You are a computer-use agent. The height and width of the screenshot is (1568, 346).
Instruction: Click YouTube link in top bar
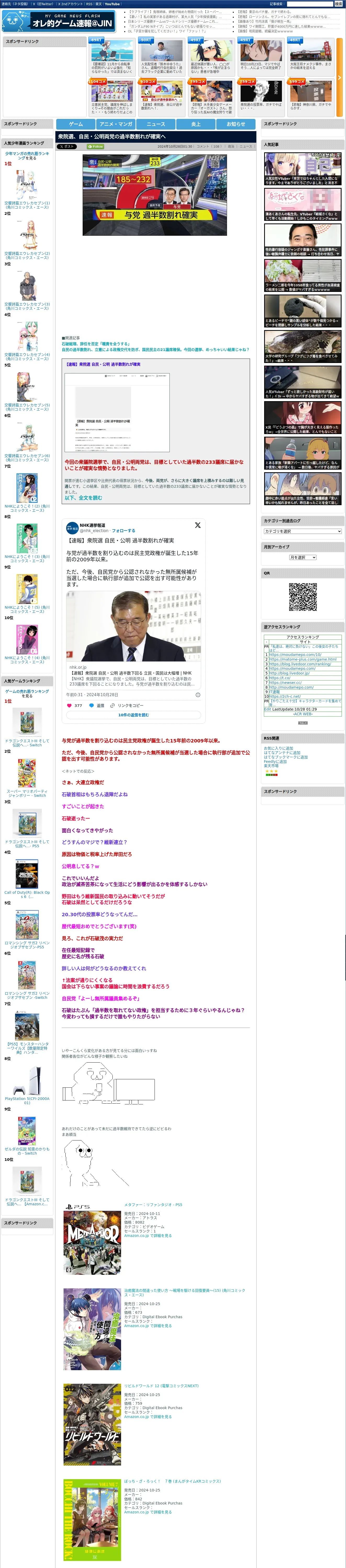pos(112,4)
